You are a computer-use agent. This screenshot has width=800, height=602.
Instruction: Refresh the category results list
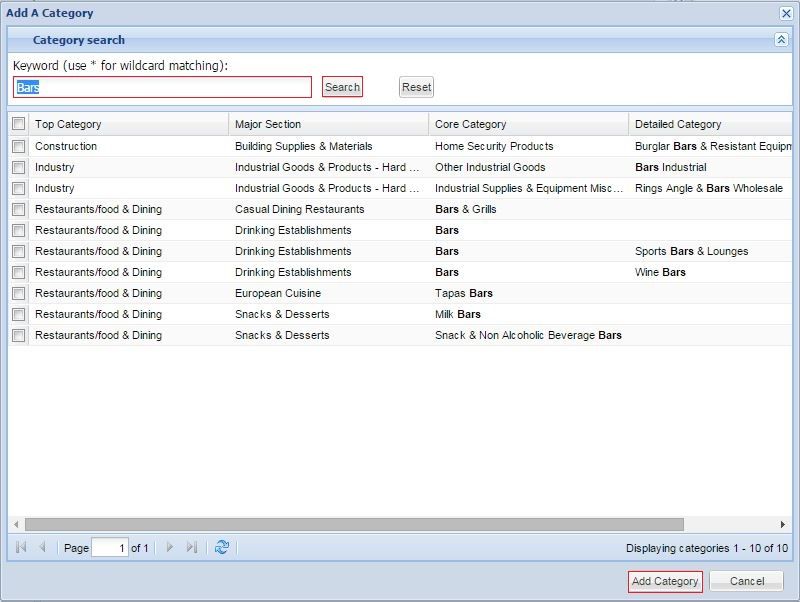pos(222,548)
